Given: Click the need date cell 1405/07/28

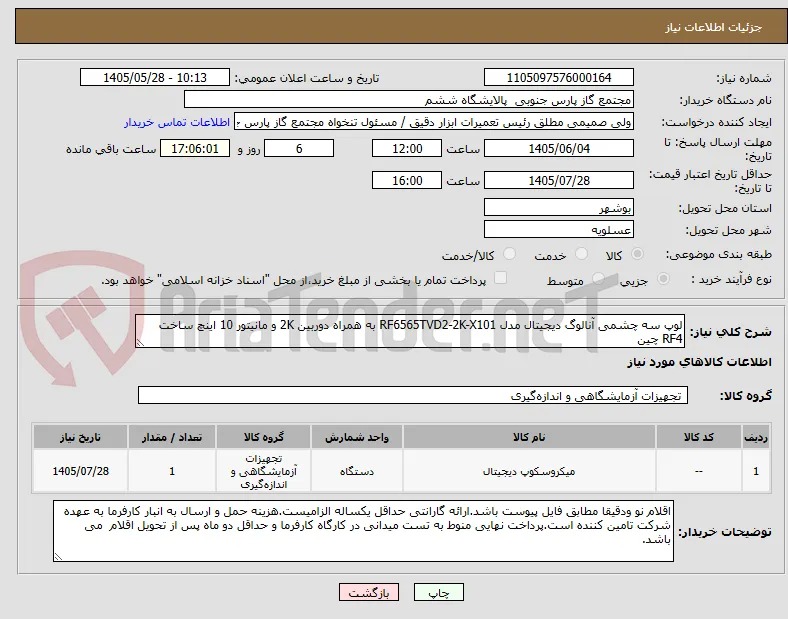Looking at the screenshot, I should [x=80, y=471].
